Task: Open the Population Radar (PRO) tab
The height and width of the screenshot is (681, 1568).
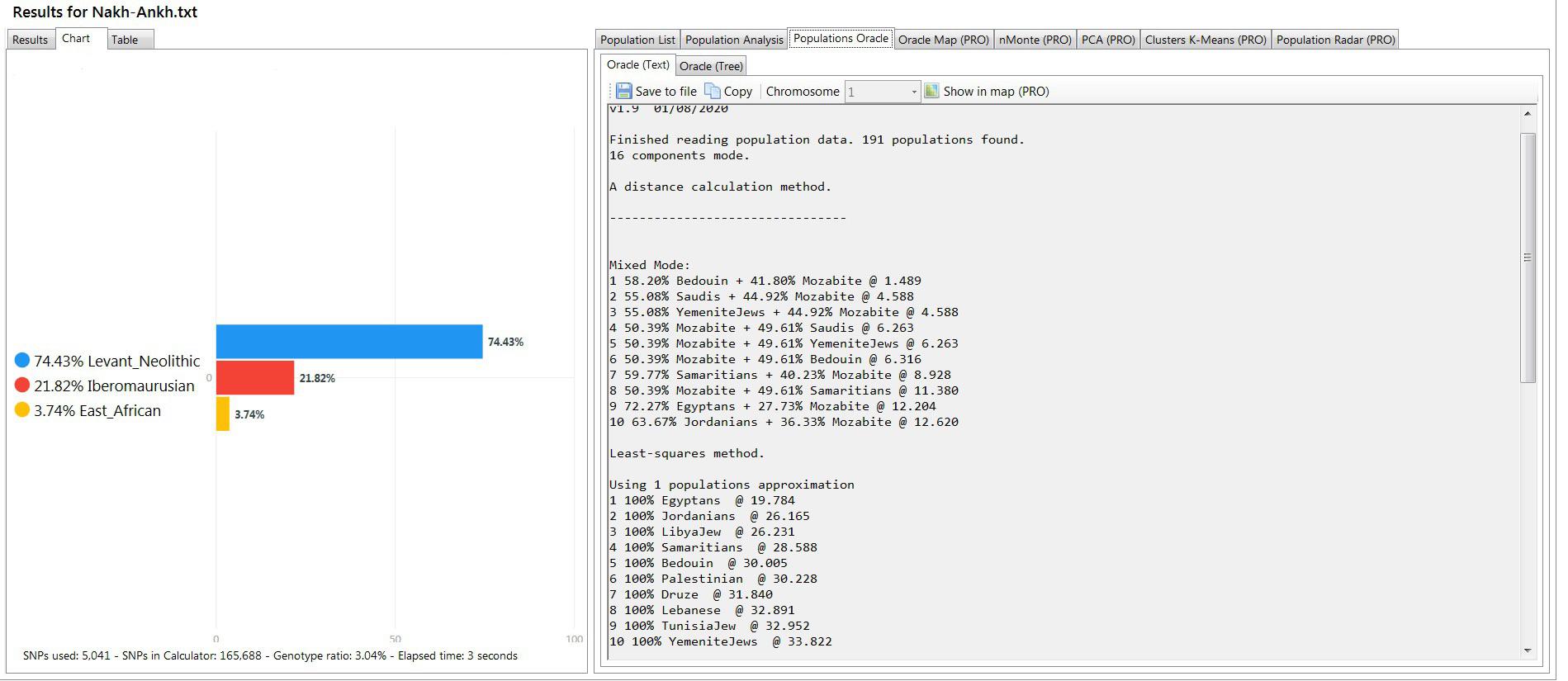Action: tap(1335, 40)
